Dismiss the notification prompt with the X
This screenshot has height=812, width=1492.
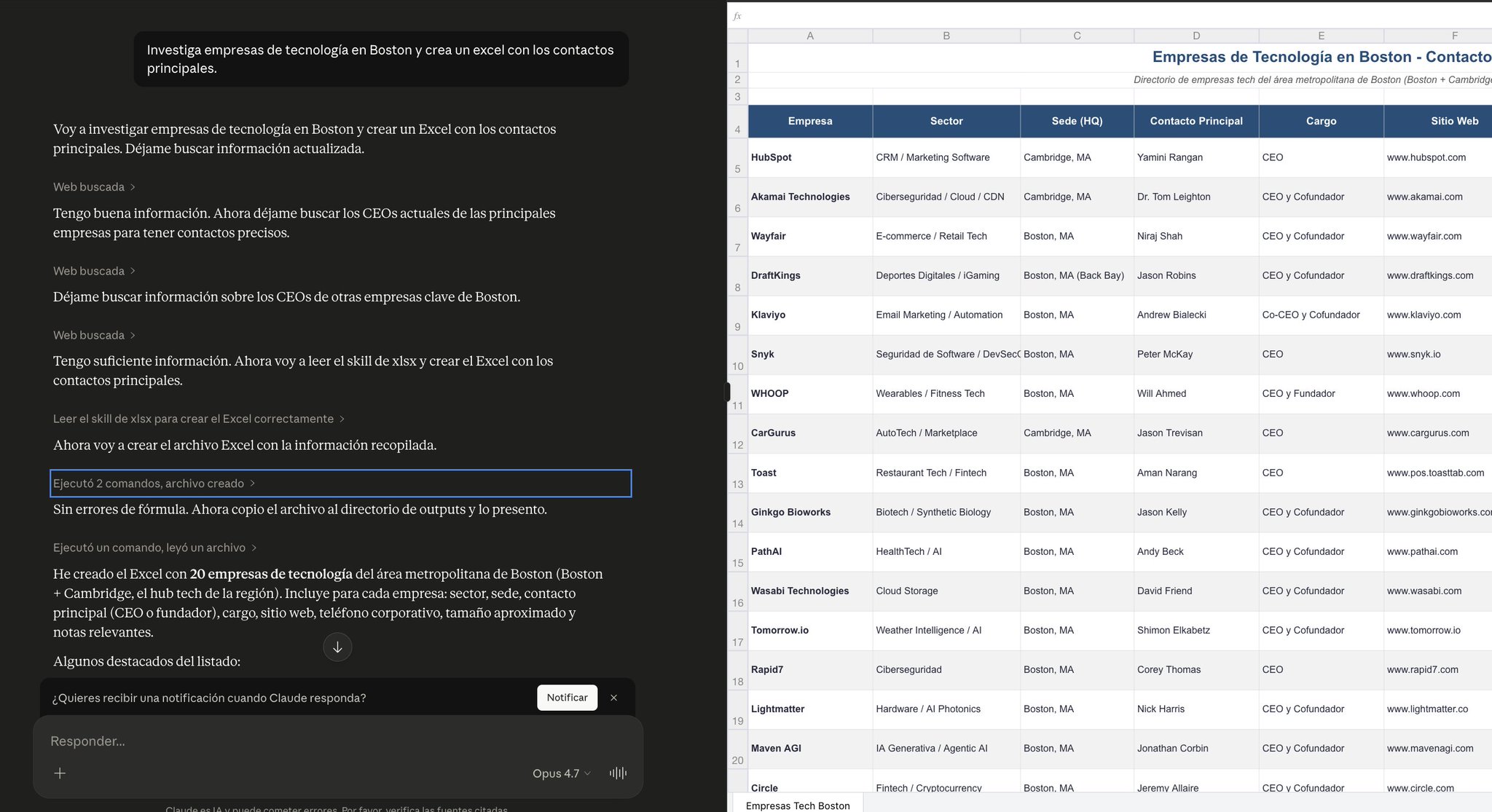(613, 698)
